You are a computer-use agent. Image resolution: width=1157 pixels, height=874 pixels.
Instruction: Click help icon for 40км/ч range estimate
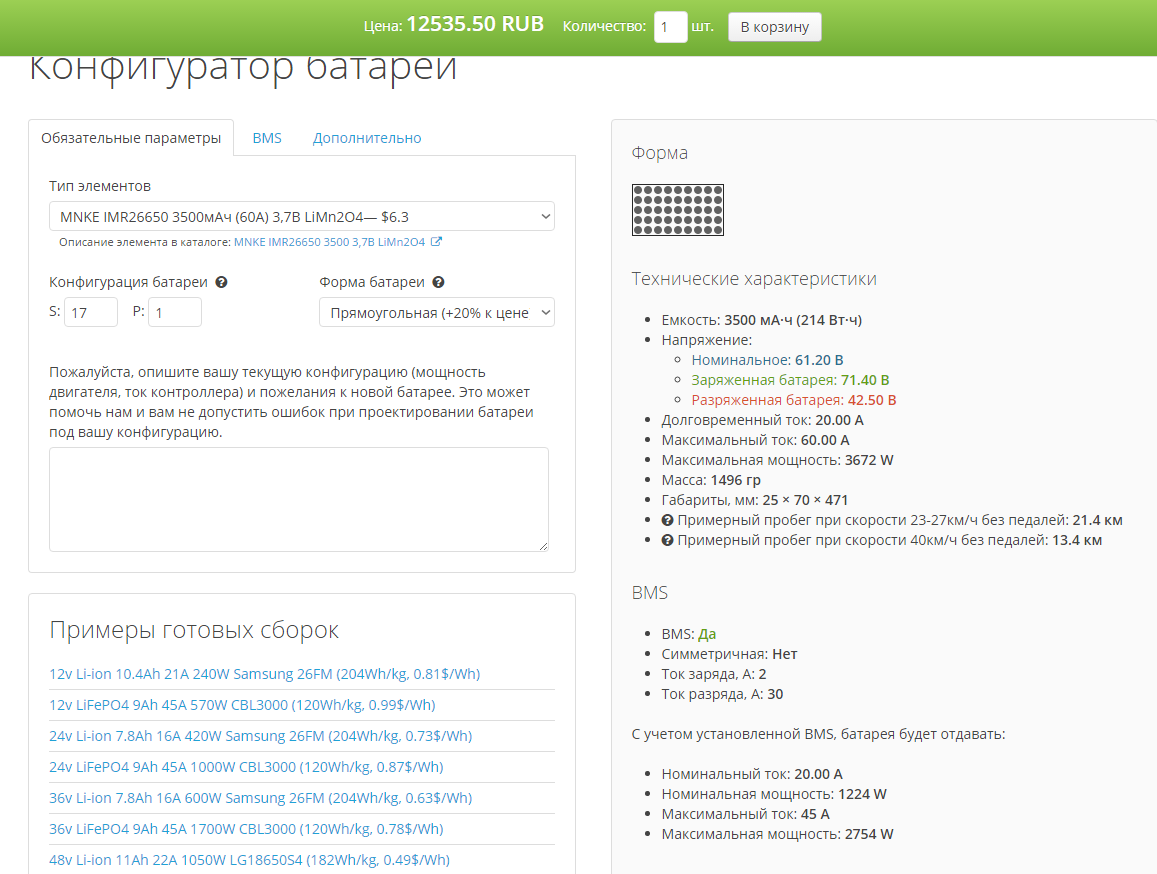click(667, 540)
